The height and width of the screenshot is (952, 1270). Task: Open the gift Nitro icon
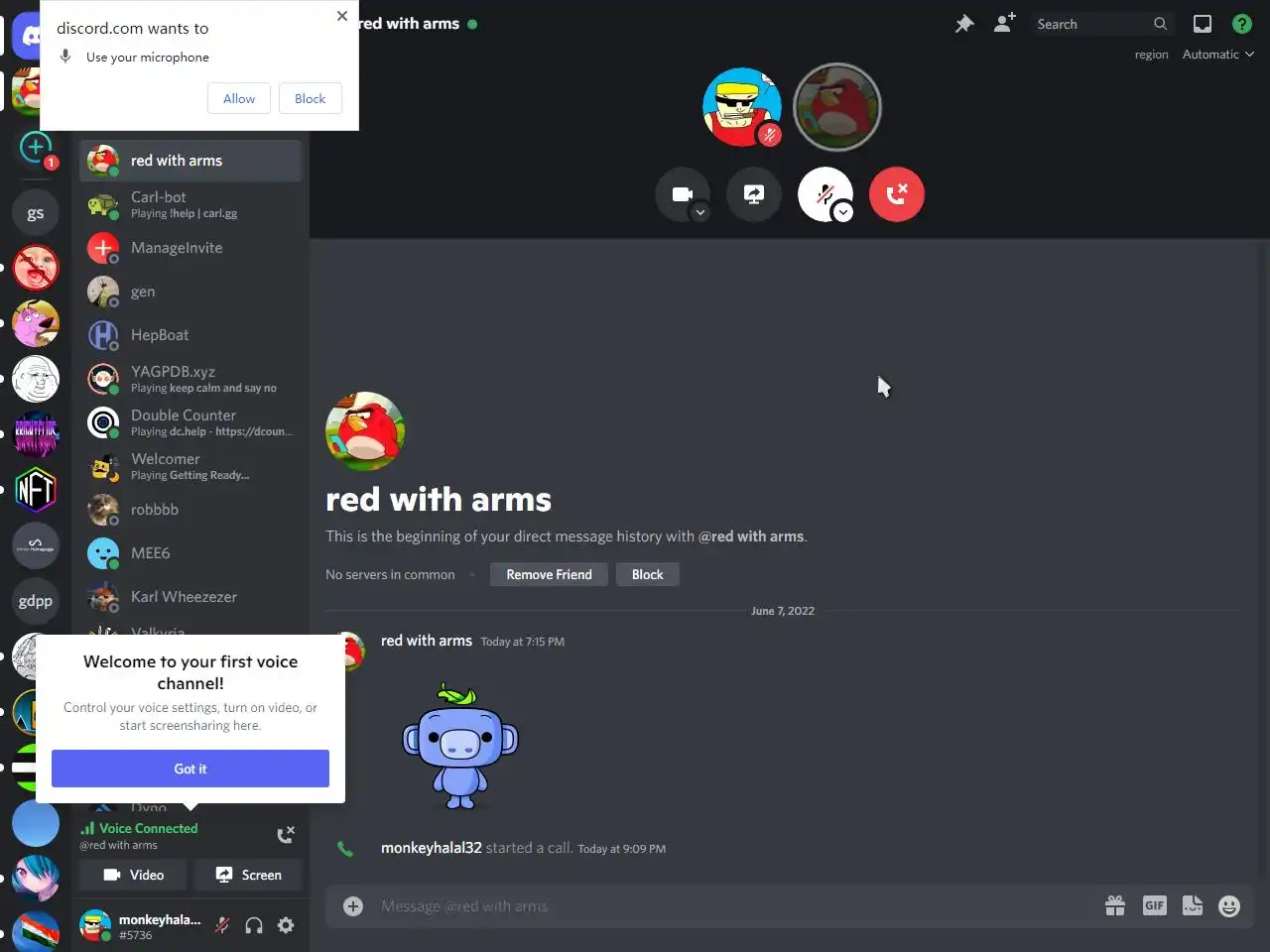(x=1115, y=905)
